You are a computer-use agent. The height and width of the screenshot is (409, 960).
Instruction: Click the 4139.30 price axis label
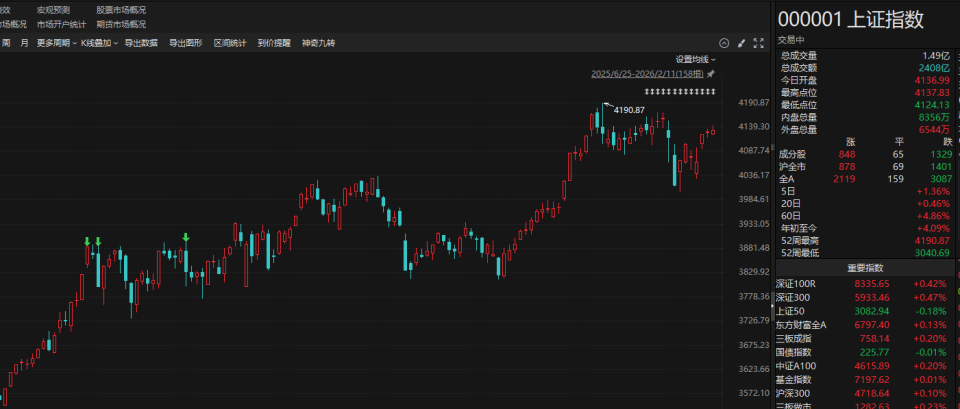[753, 126]
